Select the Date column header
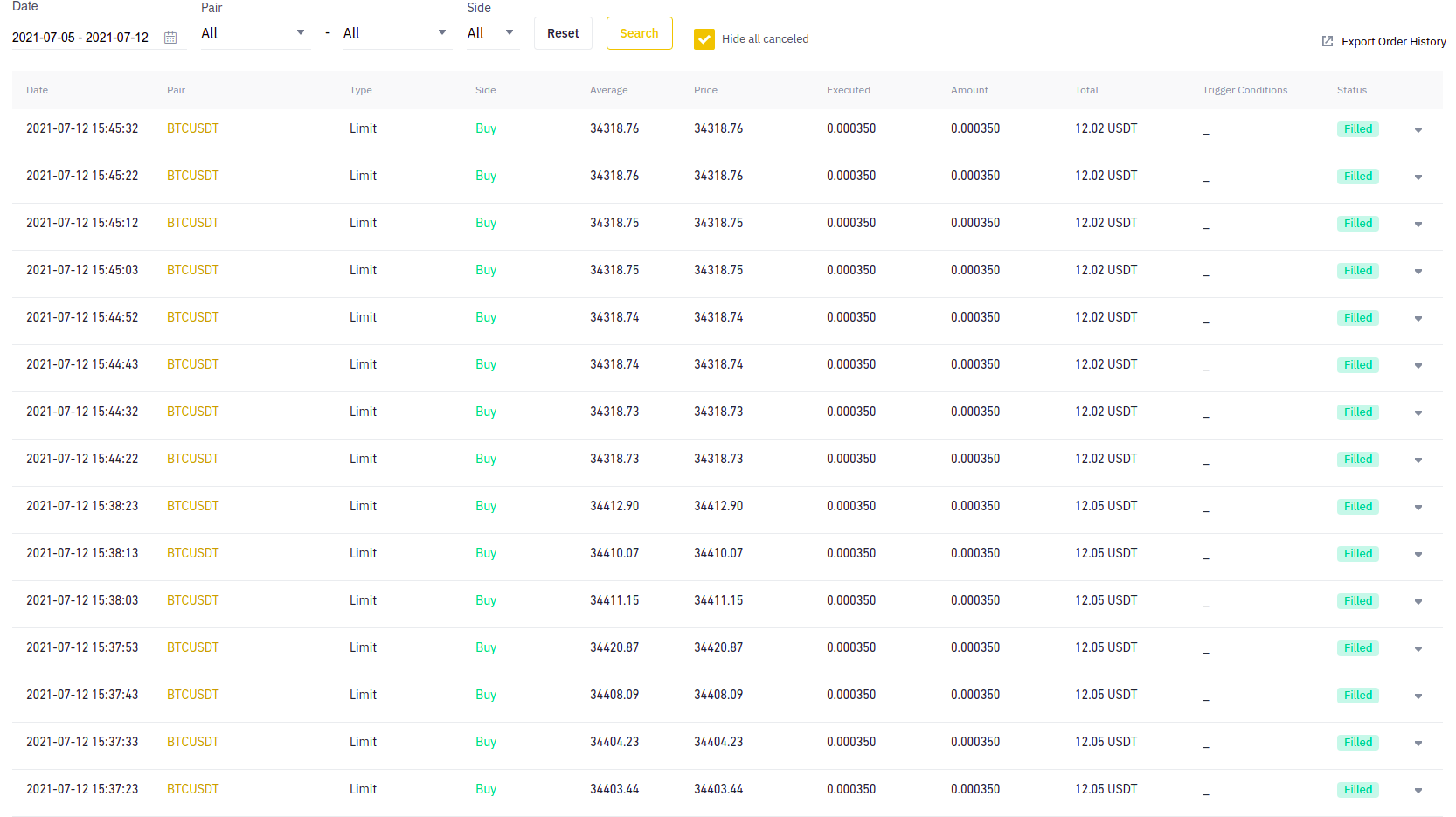 pos(37,90)
